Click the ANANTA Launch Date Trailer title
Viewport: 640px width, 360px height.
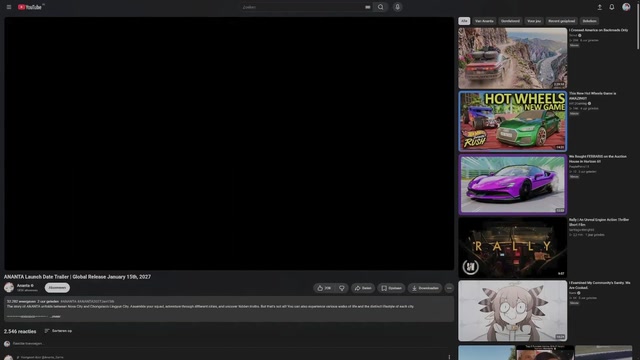click(78, 277)
